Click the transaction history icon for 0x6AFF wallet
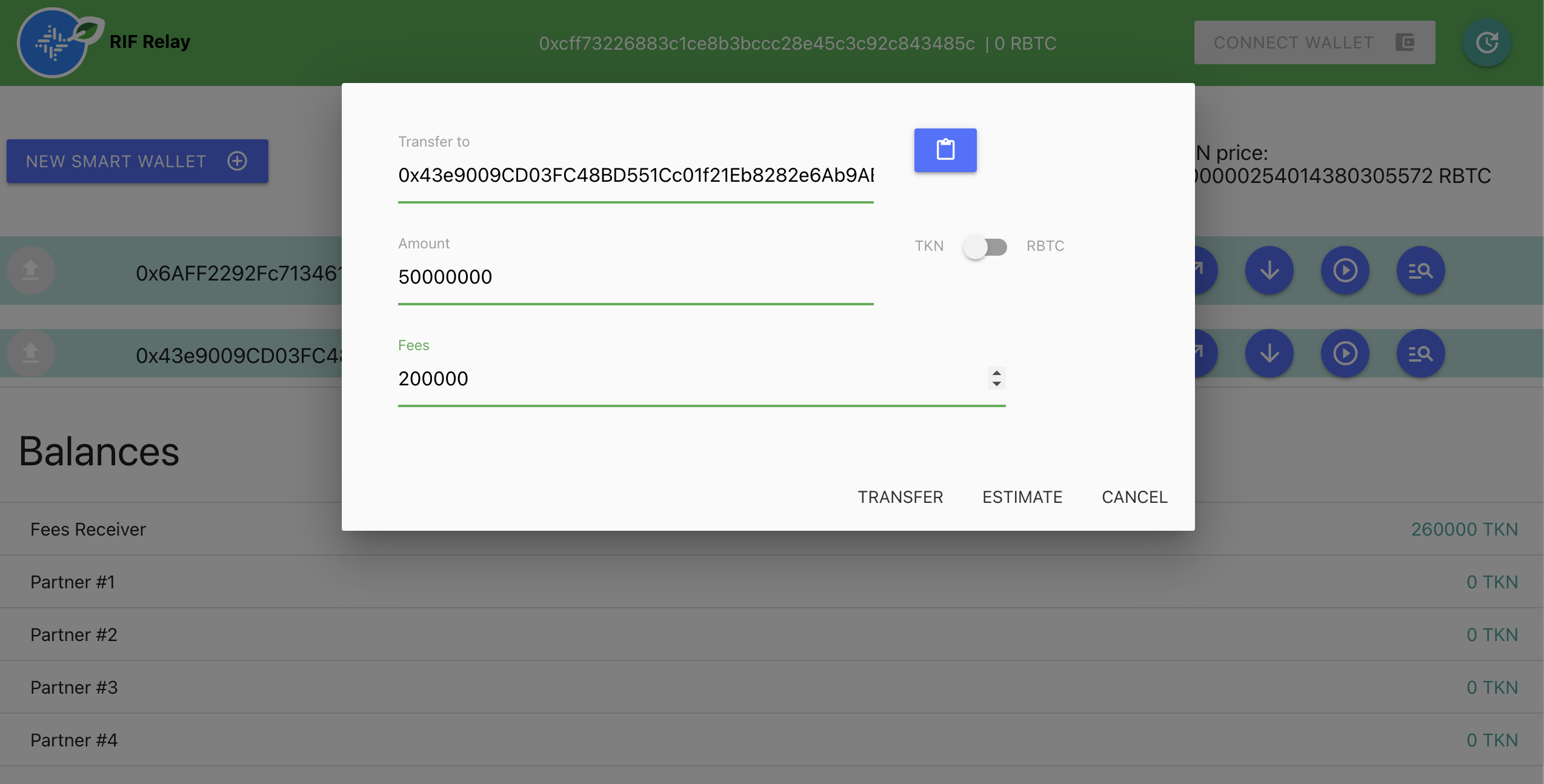Viewport: 1544px width, 784px height. point(1420,270)
